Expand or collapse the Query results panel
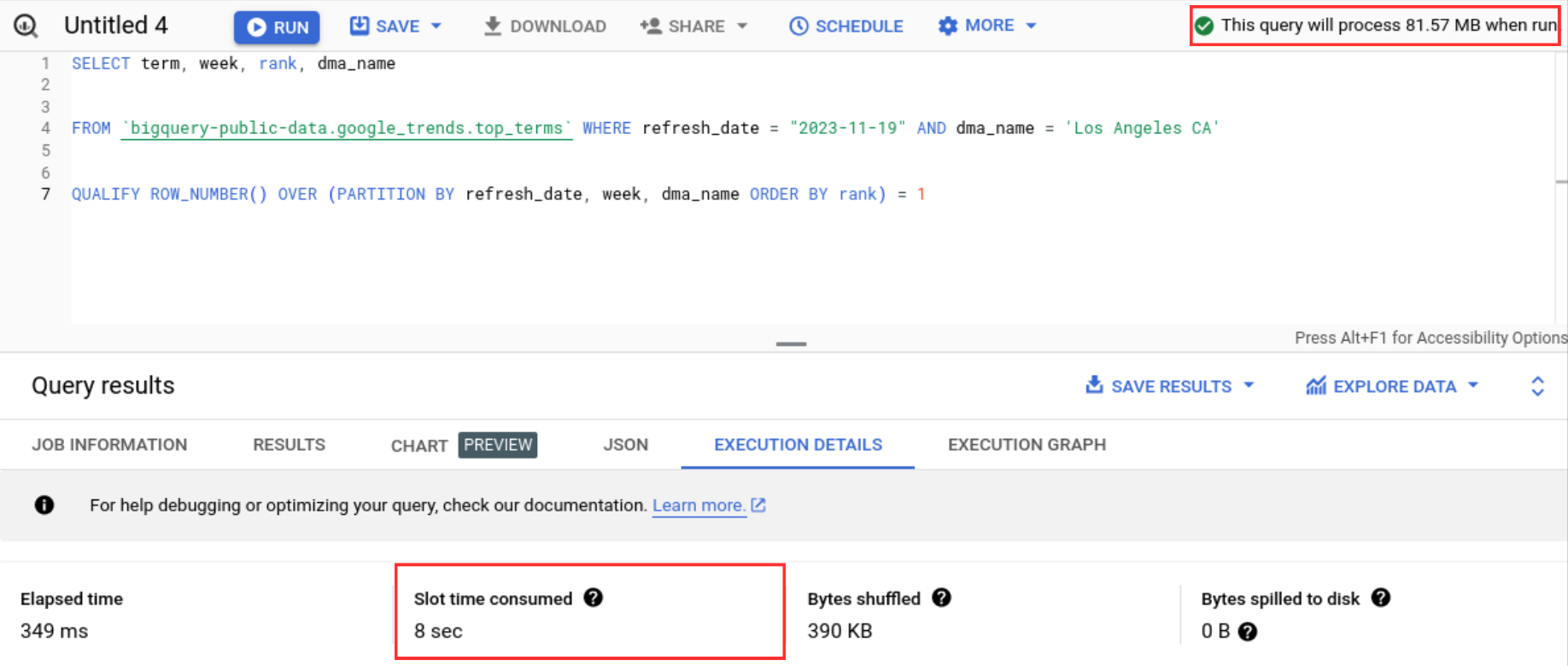The height and width of the screenshot is (666, 1568). coord(1537,386)
